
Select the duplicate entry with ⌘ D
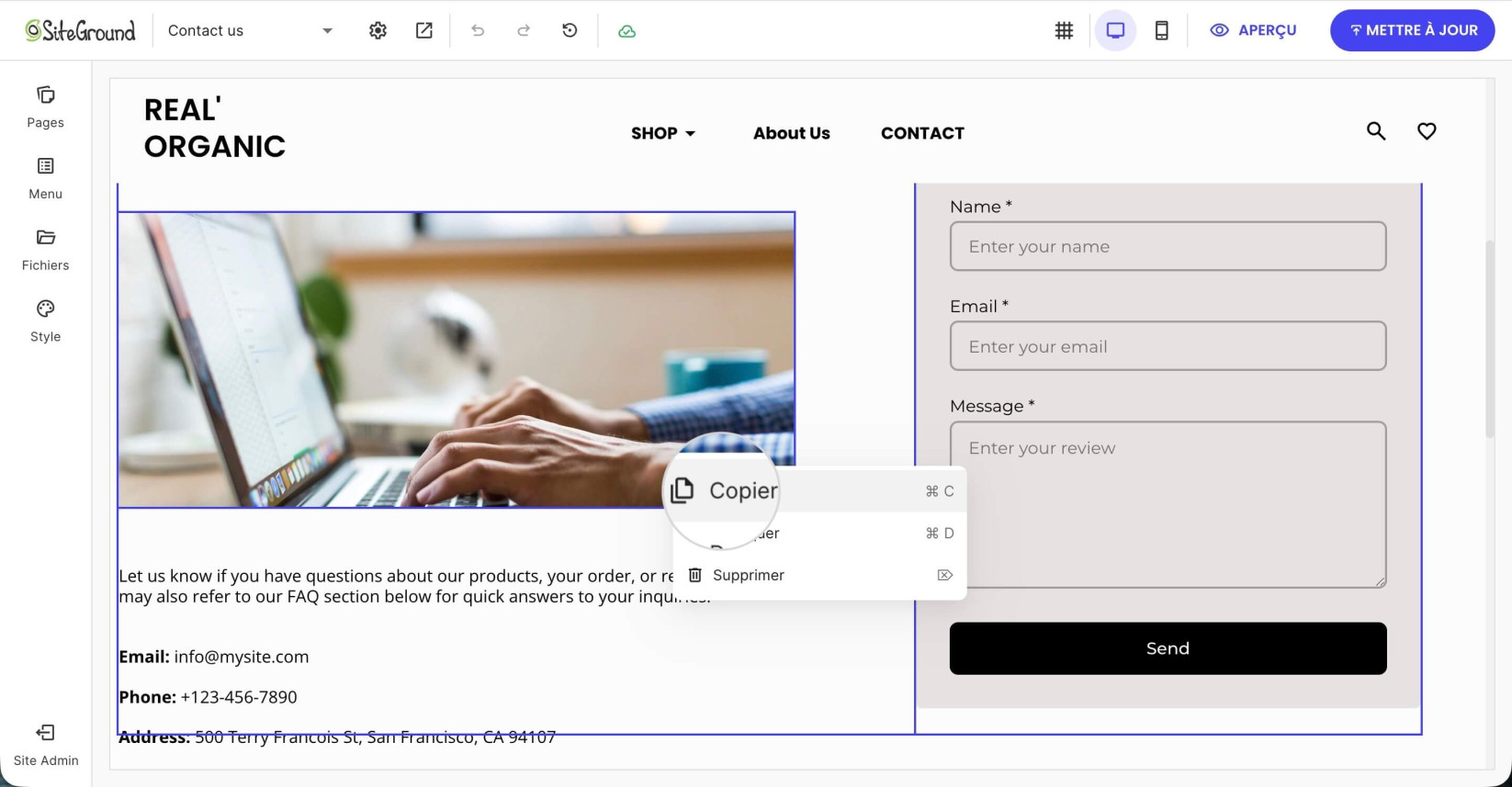819,534
